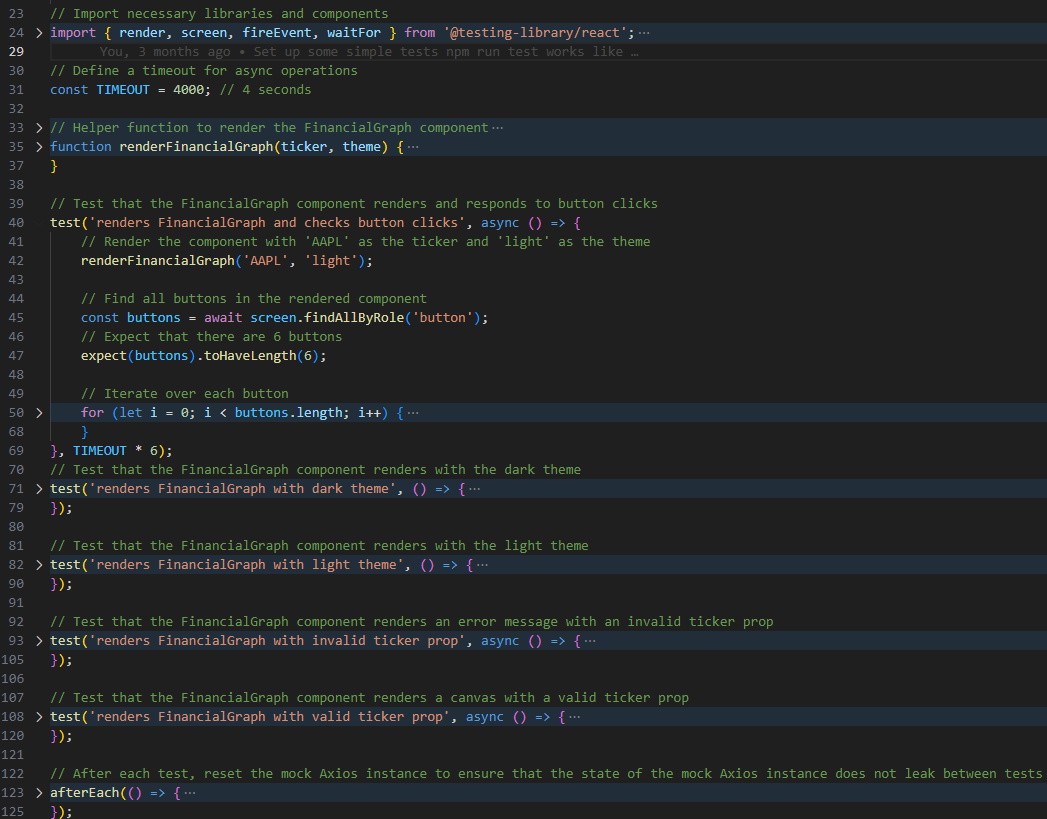
Task: Click the test name 'renders FinancialGraph with dark theme'
Action: 242,489
